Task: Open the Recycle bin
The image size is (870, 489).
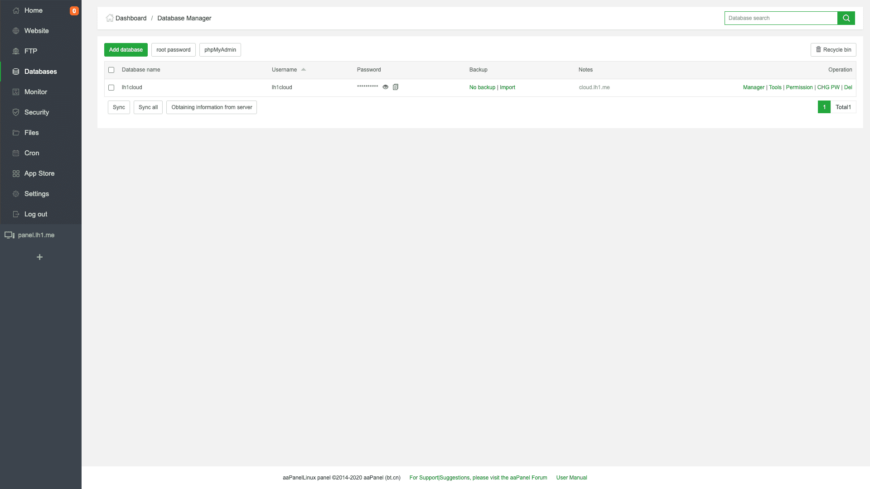Action: (833, 49)
